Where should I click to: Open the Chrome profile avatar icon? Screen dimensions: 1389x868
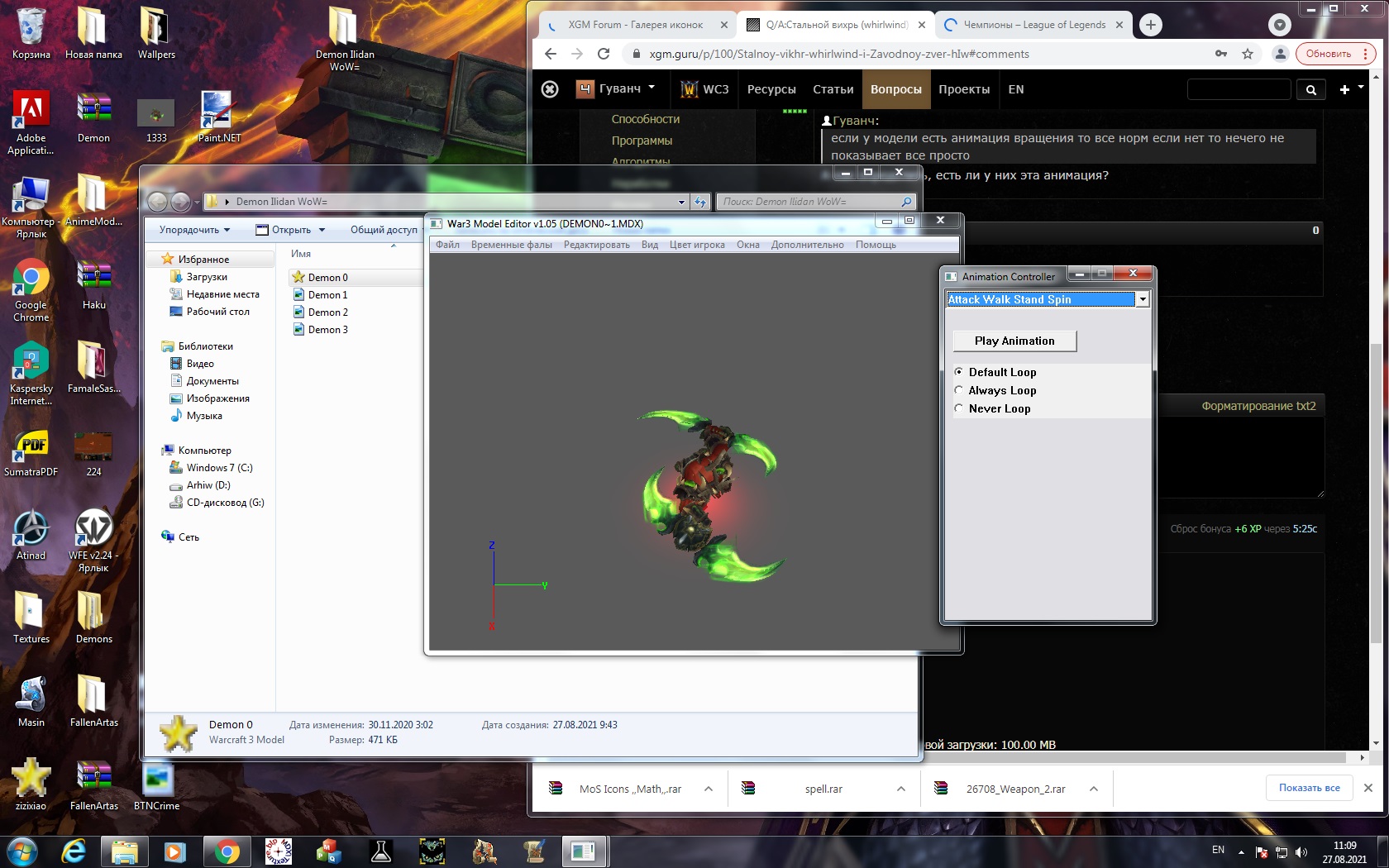click(x=1281, y=54)
